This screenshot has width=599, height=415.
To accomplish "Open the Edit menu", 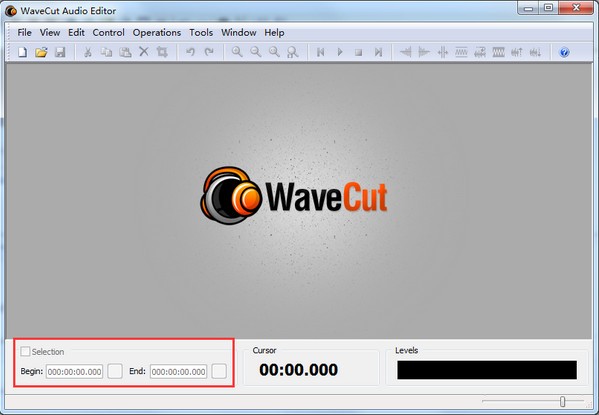I will coord(76,33).
